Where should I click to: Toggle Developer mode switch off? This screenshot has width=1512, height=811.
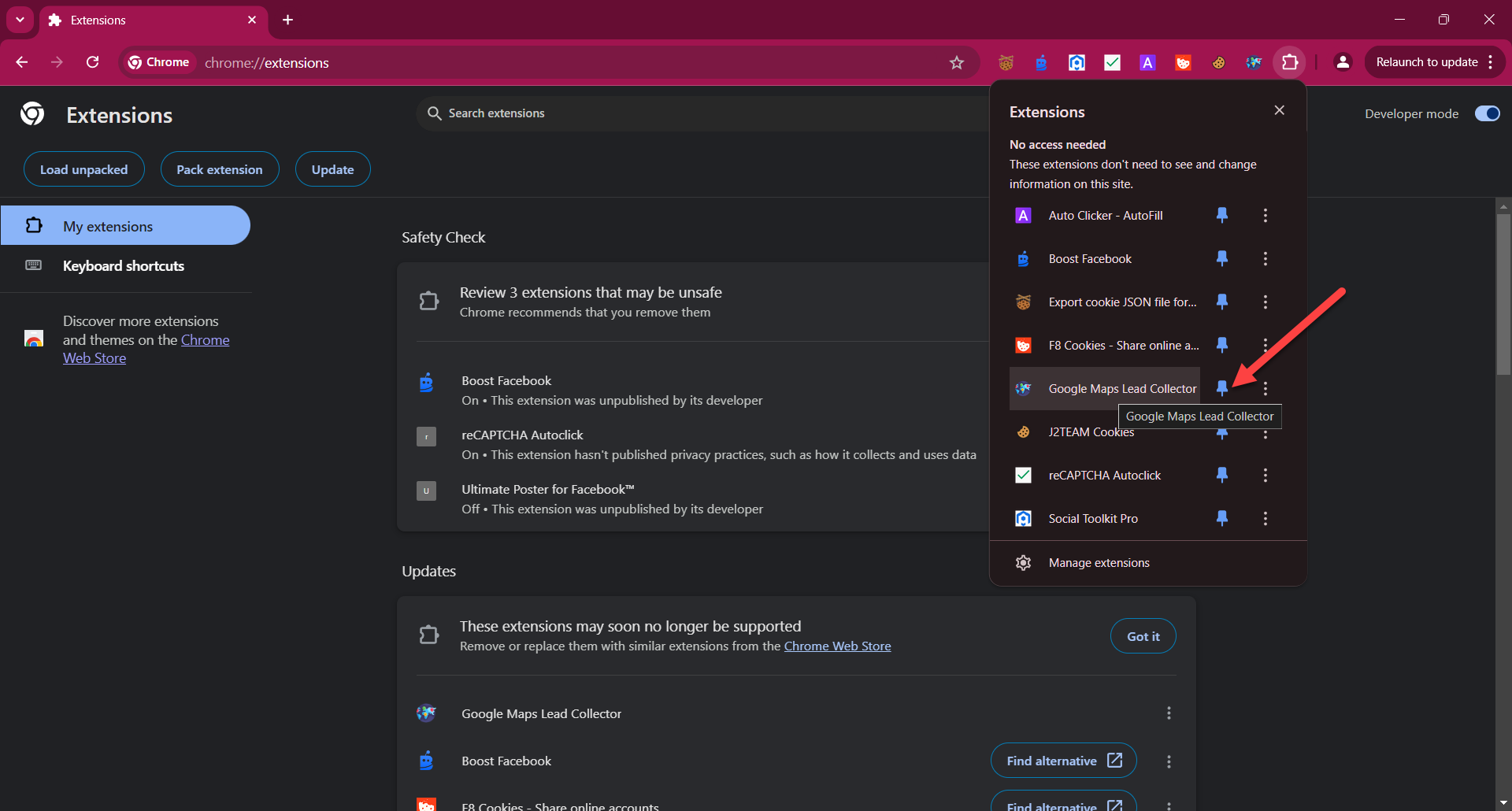[x=1487, y=113]
